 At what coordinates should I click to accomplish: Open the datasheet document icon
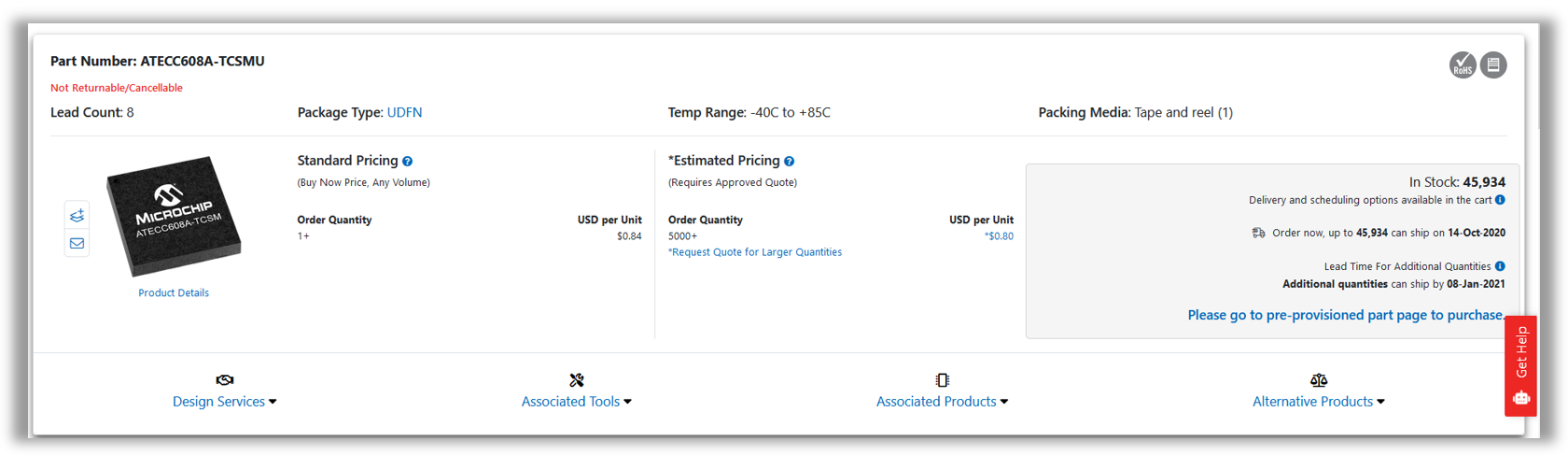point(1493,65)
